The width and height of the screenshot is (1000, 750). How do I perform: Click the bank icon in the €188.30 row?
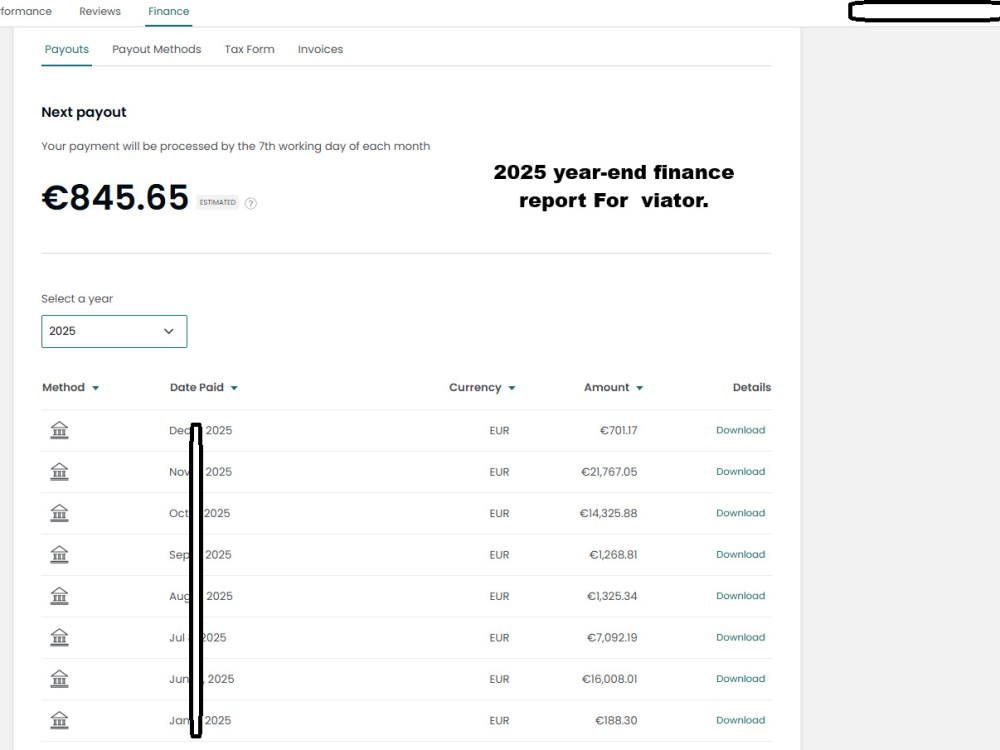point(59,721)
